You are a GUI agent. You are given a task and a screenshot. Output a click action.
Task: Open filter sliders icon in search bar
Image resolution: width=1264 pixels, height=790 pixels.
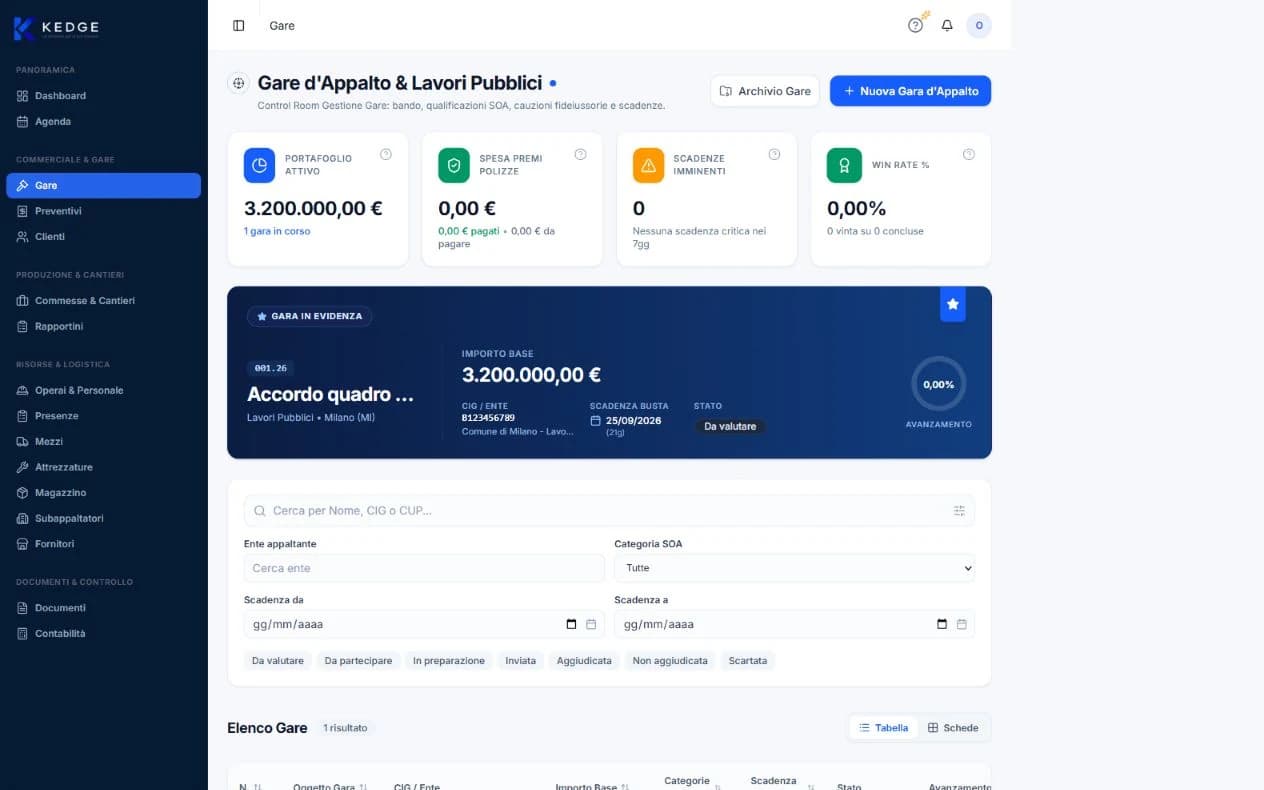[x=959, y=511]
